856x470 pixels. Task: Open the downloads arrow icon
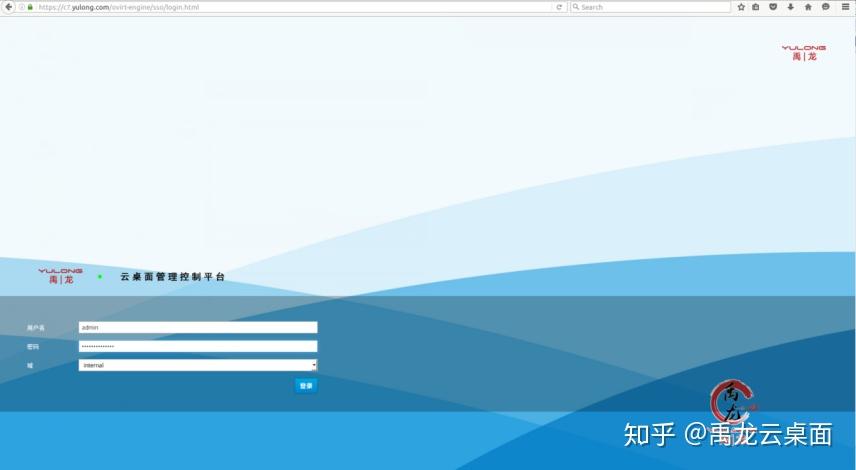(x=790, y=7)
